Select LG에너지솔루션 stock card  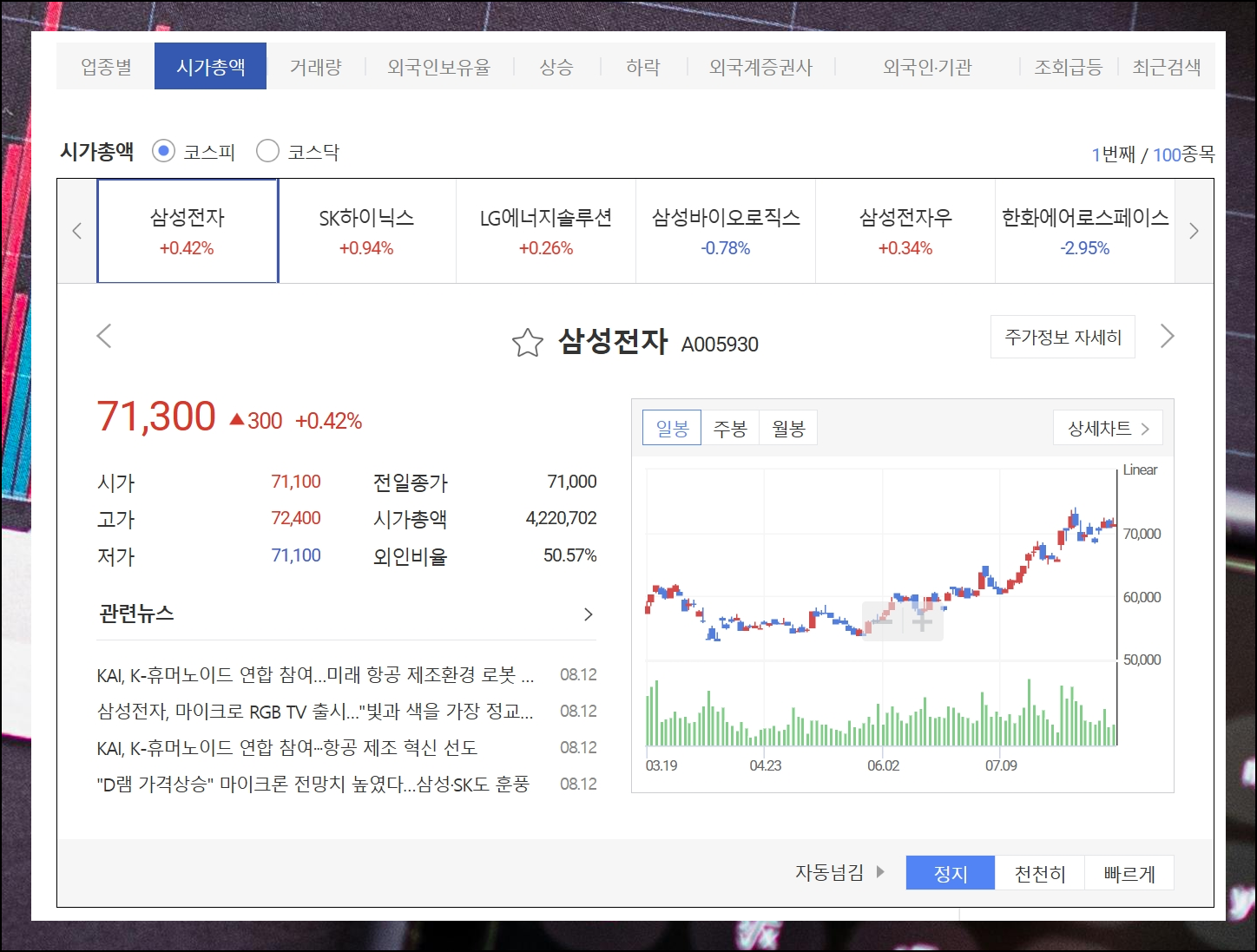pyautogui.click(x=546, y=231)
